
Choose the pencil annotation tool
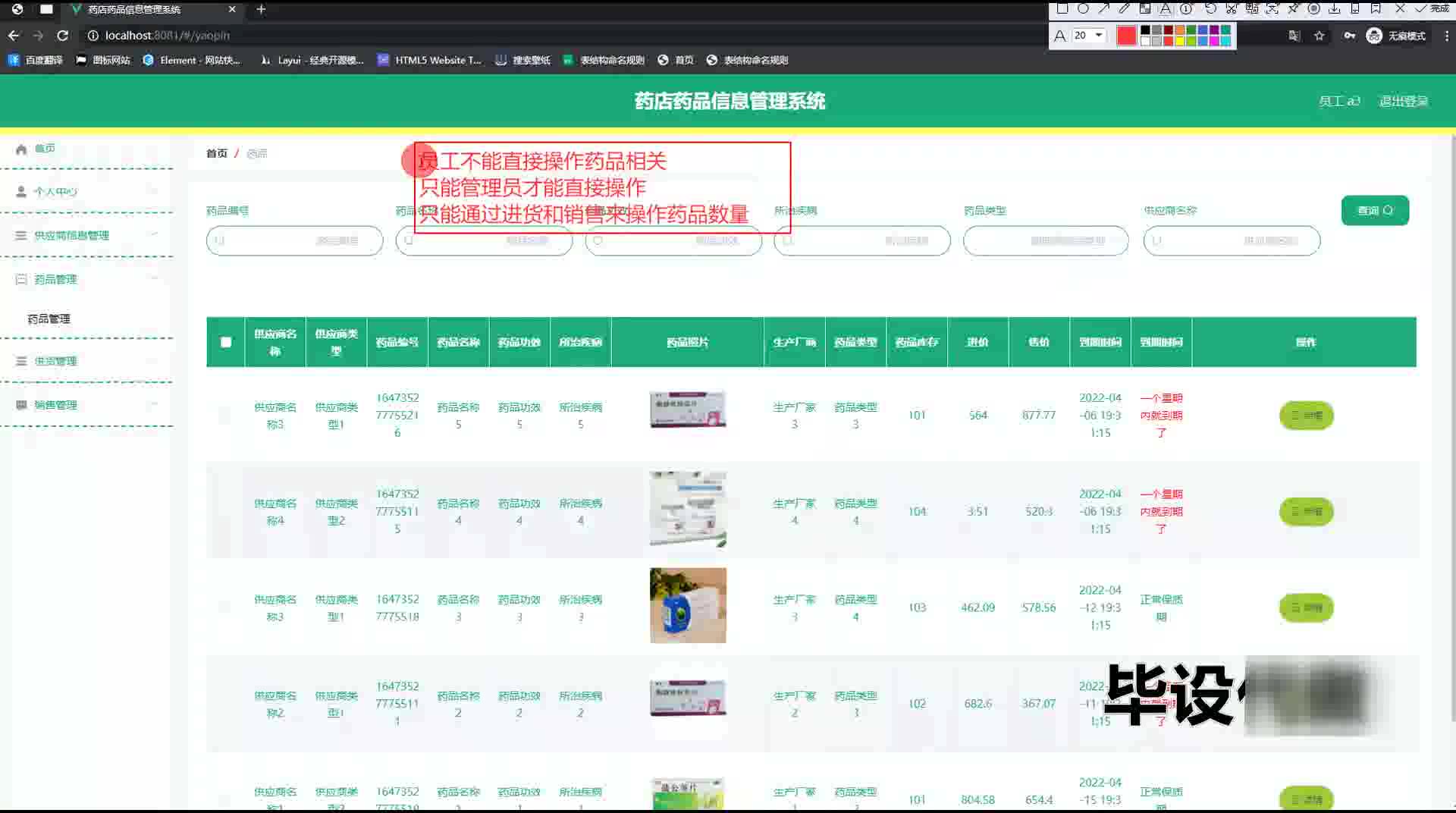click(1125, 9)
